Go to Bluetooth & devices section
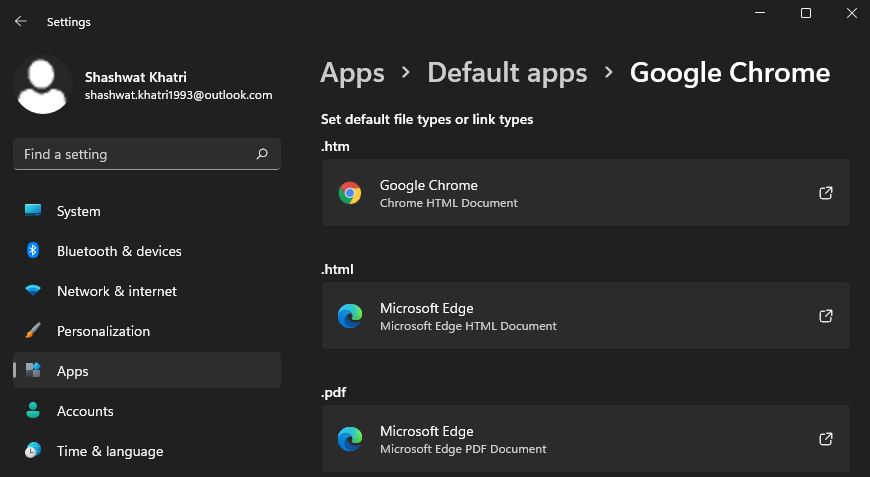 pos(118,251)
